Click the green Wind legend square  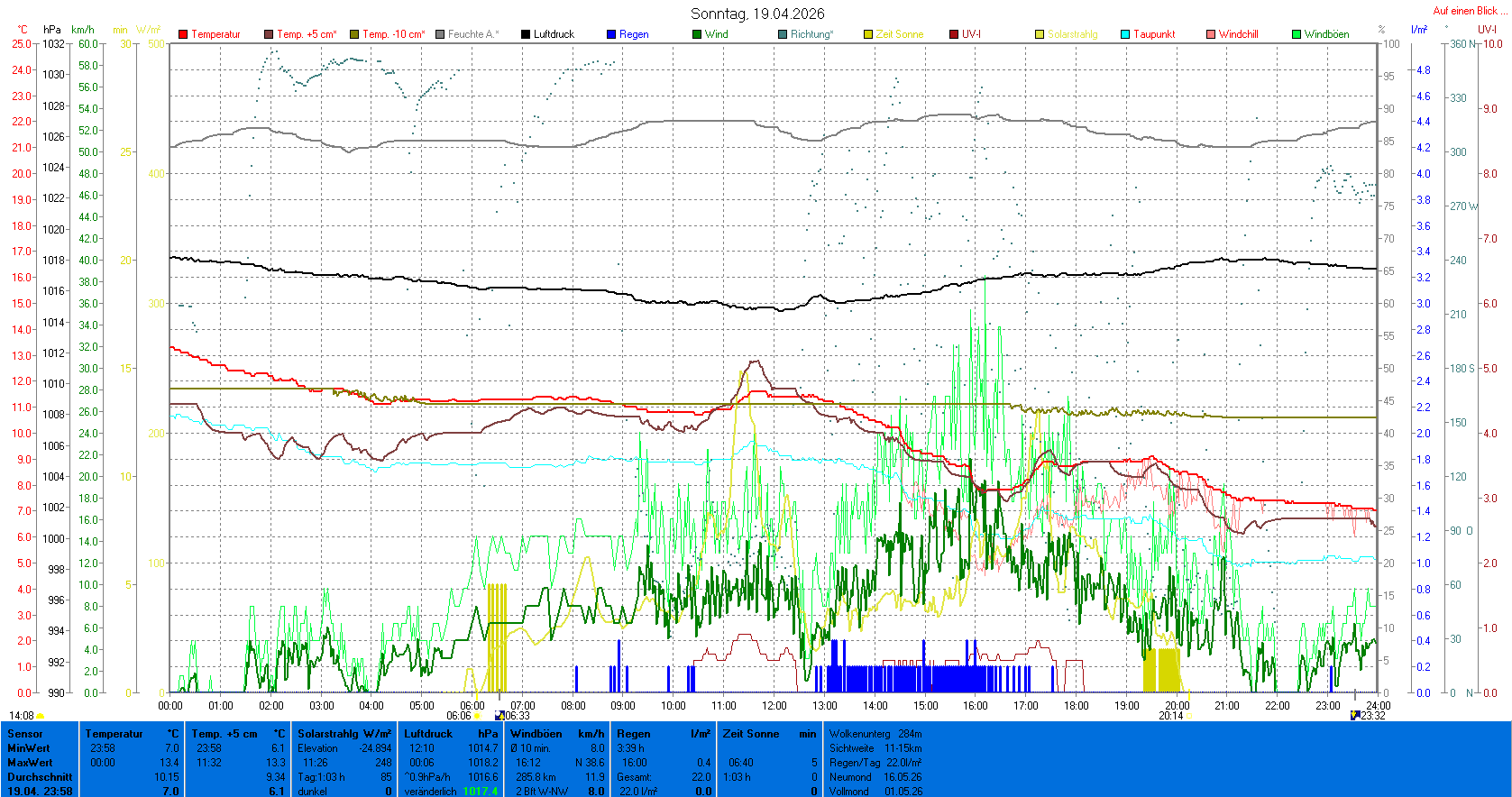pos(697,34)
